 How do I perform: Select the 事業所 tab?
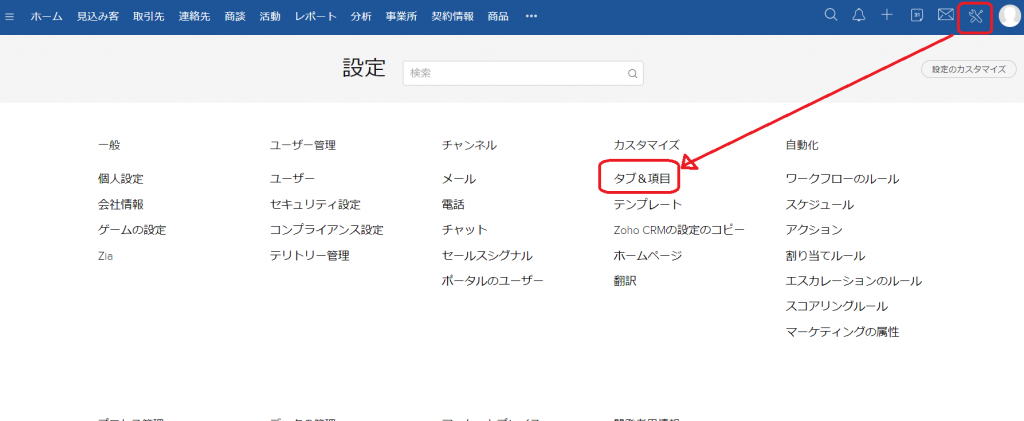402,17
